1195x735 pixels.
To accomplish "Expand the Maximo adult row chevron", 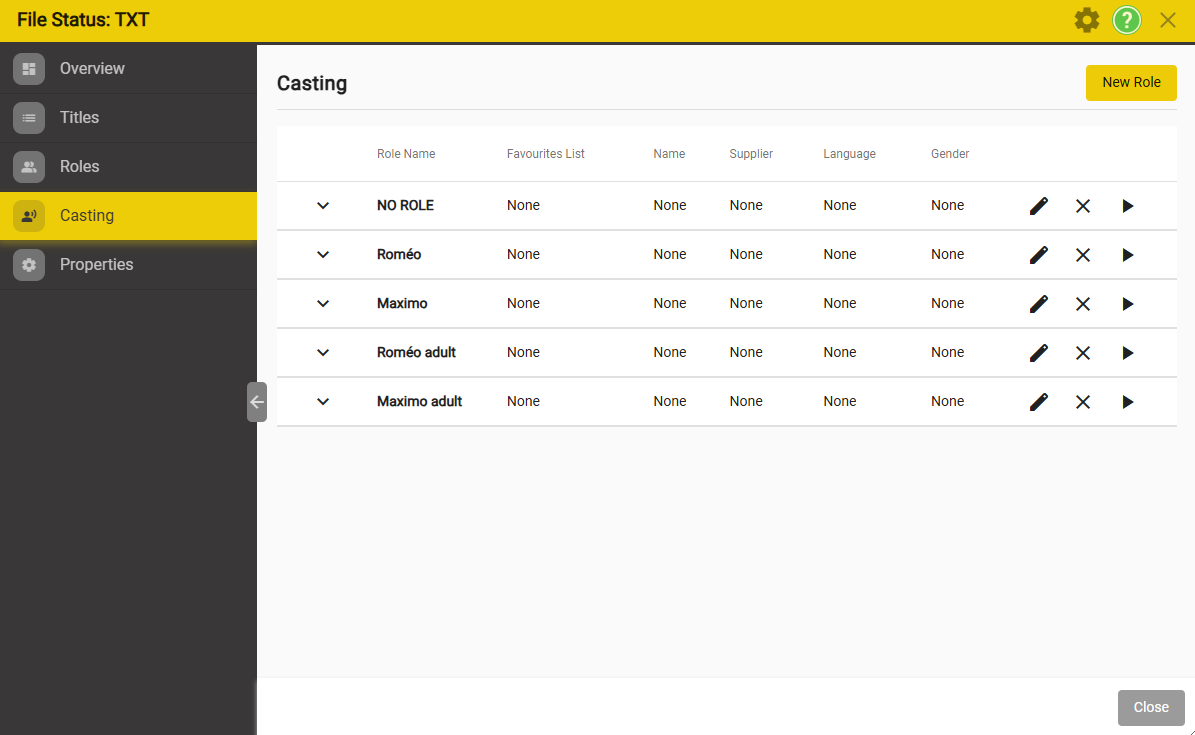I will coord(323,402).
